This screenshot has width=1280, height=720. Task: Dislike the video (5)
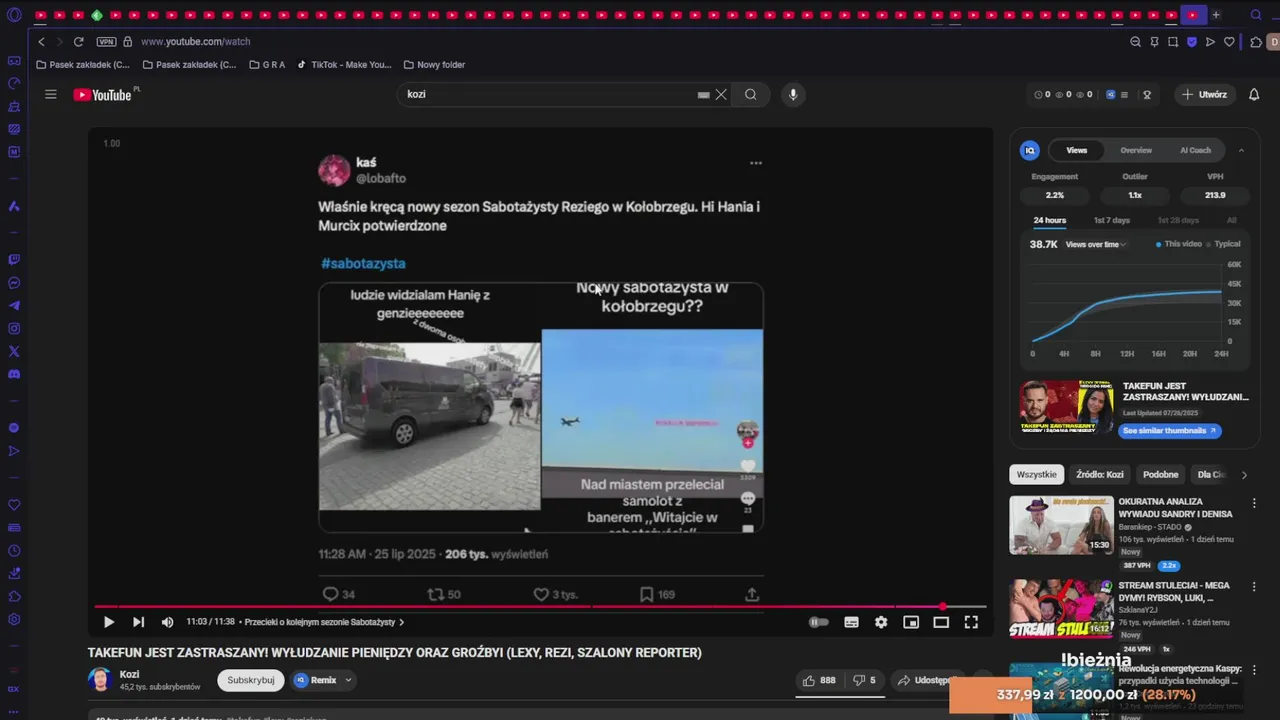pos(864,680)
